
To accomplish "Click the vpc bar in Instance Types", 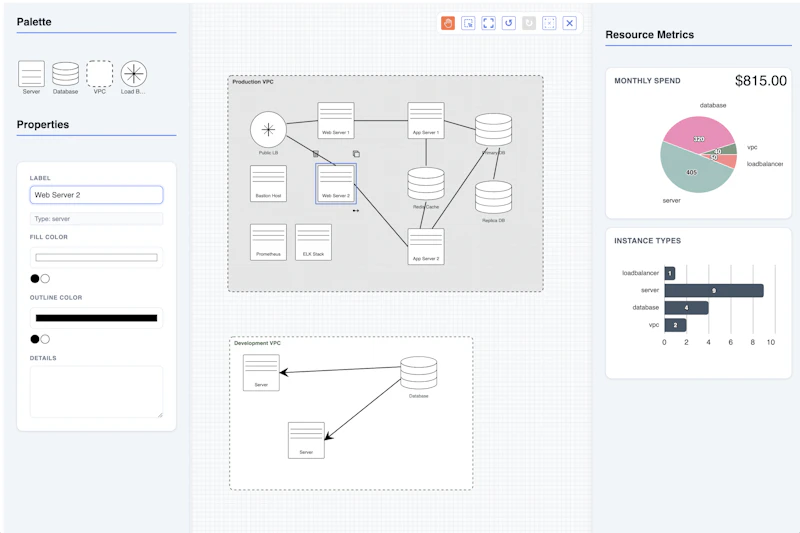I will coord(676,325).
